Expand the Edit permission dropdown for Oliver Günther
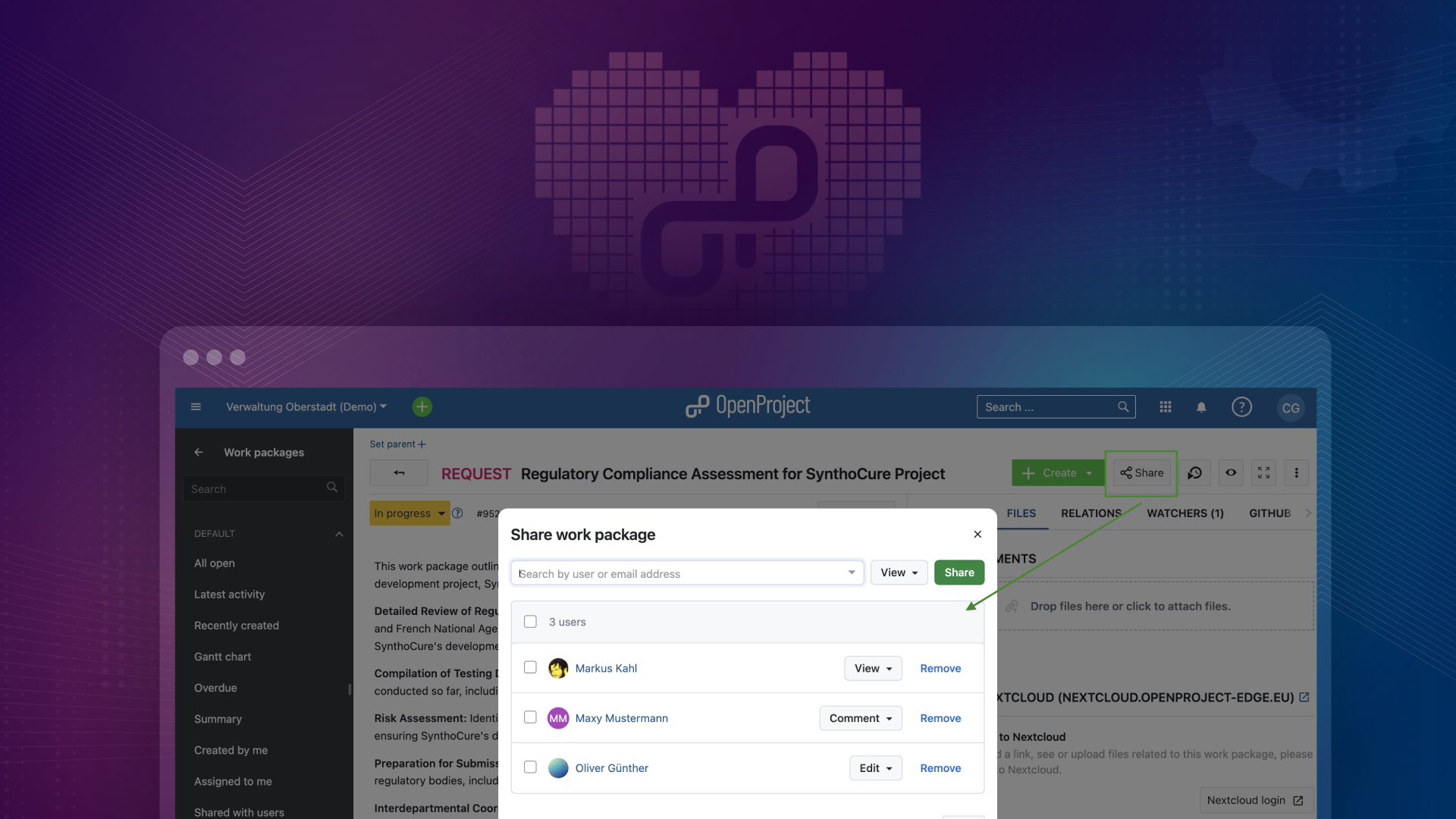Image resolution: width=1456 pixels, height=819 pixels. 874,767
